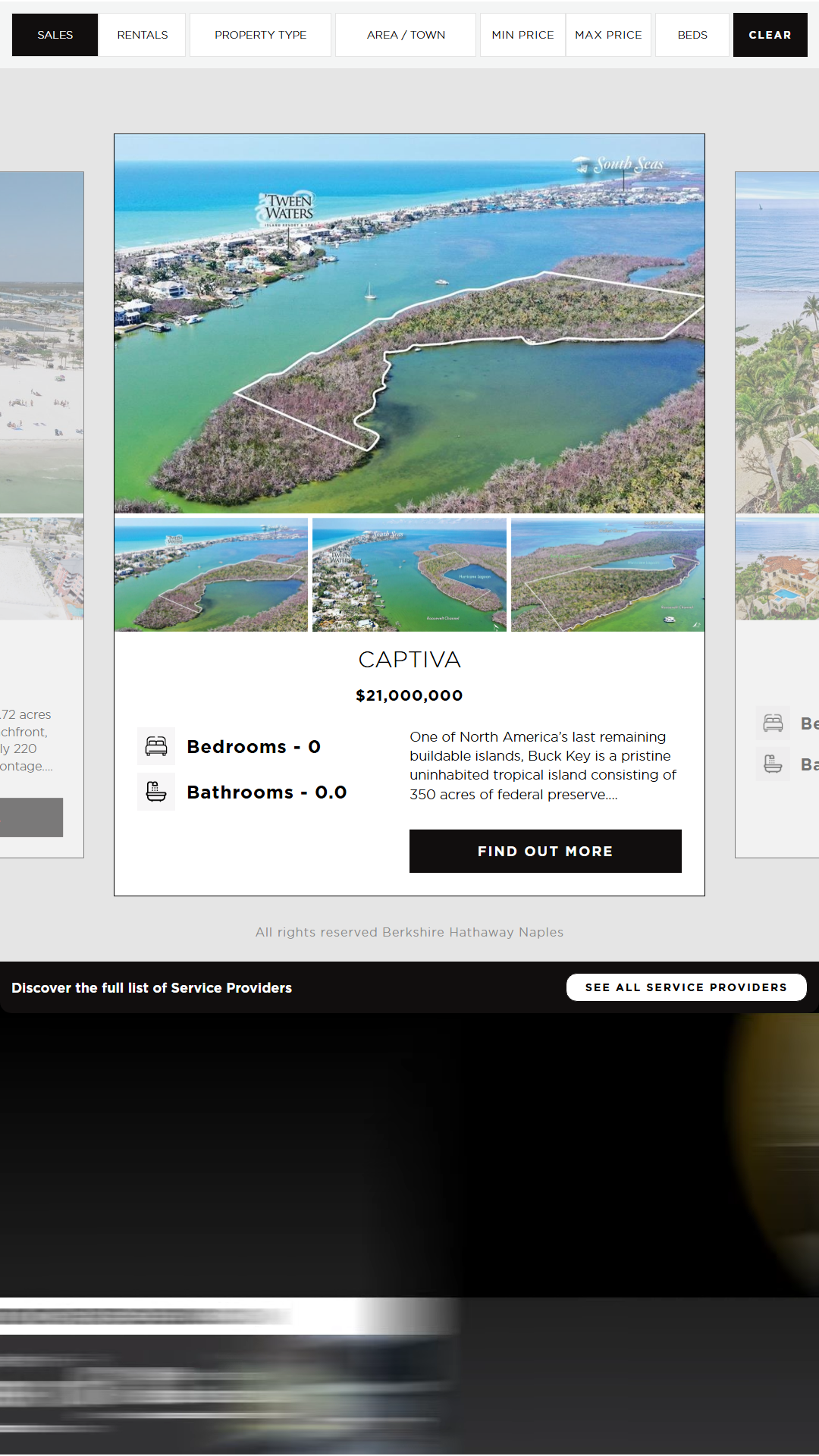The width and height of the screenshot is (819, 1456).
Task: Expand the Beds filter
Action: click(692, 35)
